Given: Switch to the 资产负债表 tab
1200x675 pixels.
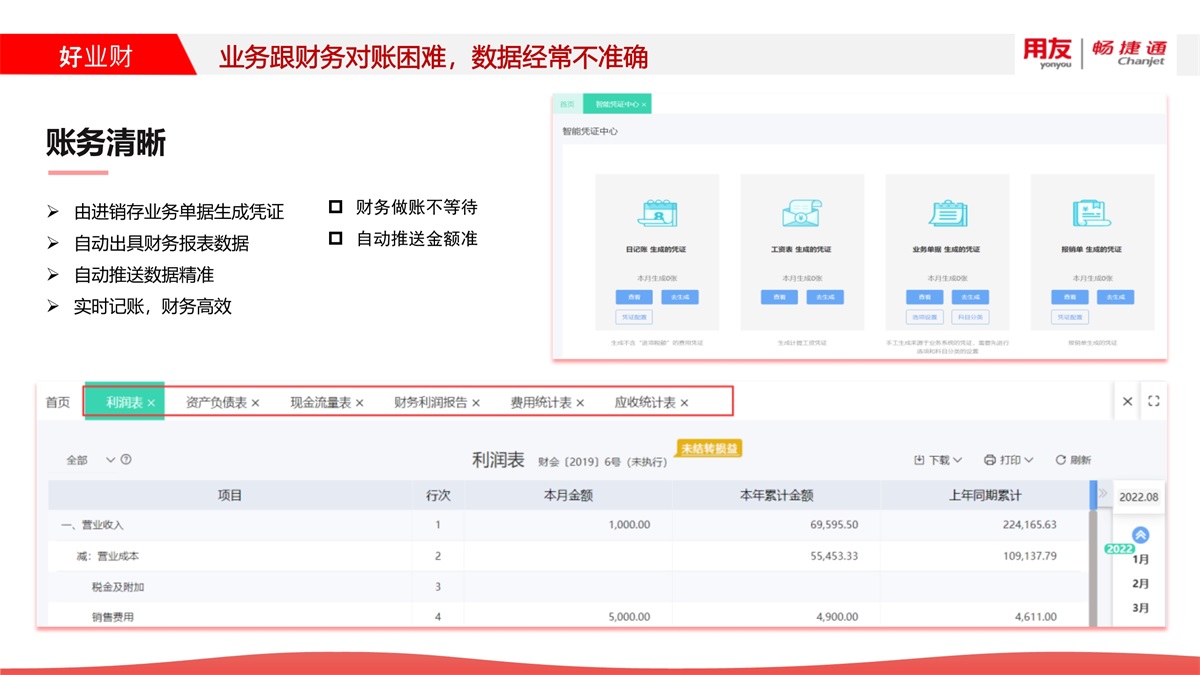Looking at the screenshot, I should [x=216, y=402].
